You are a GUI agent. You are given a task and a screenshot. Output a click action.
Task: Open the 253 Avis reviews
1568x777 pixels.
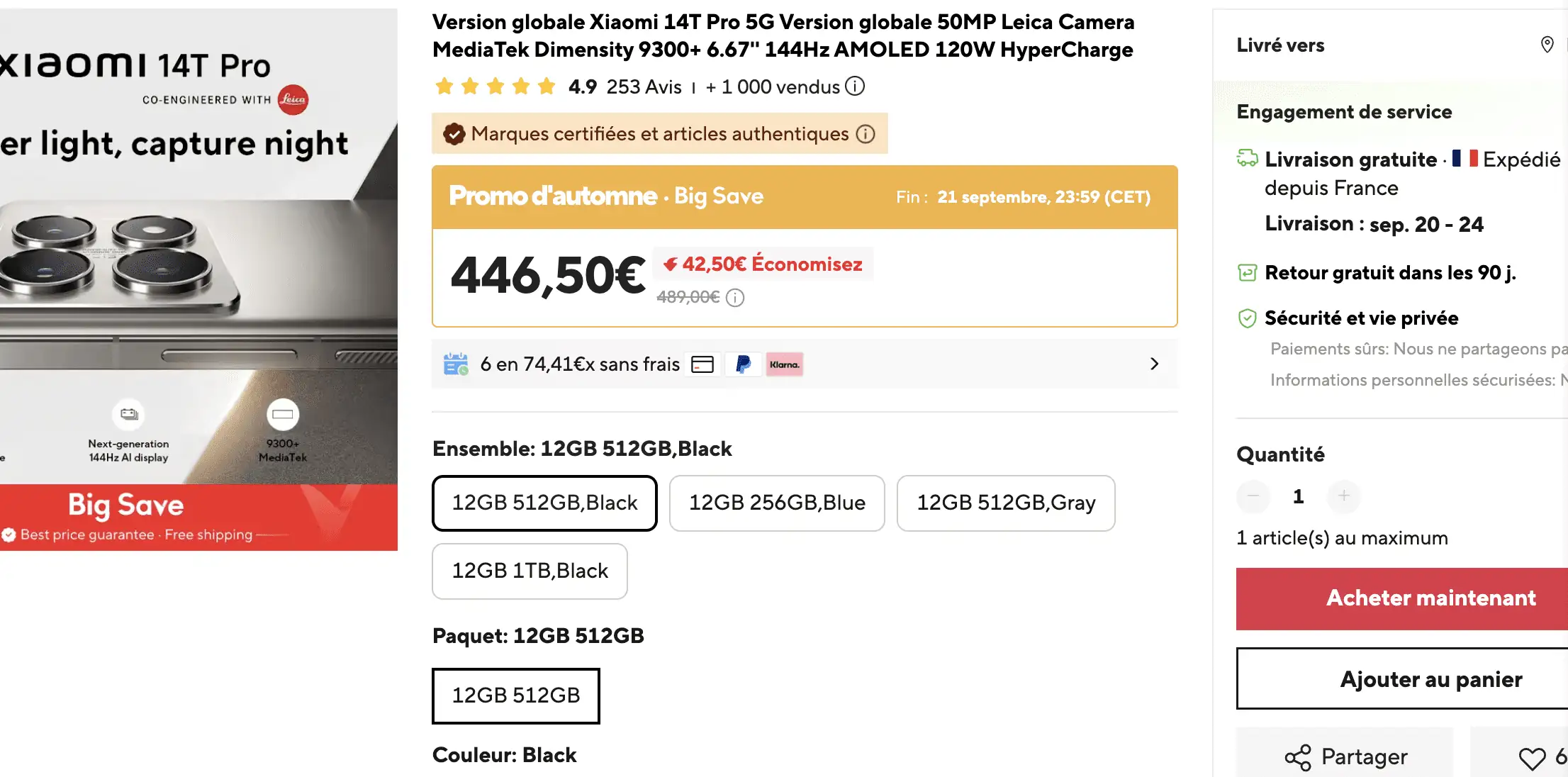click(642, 86)
